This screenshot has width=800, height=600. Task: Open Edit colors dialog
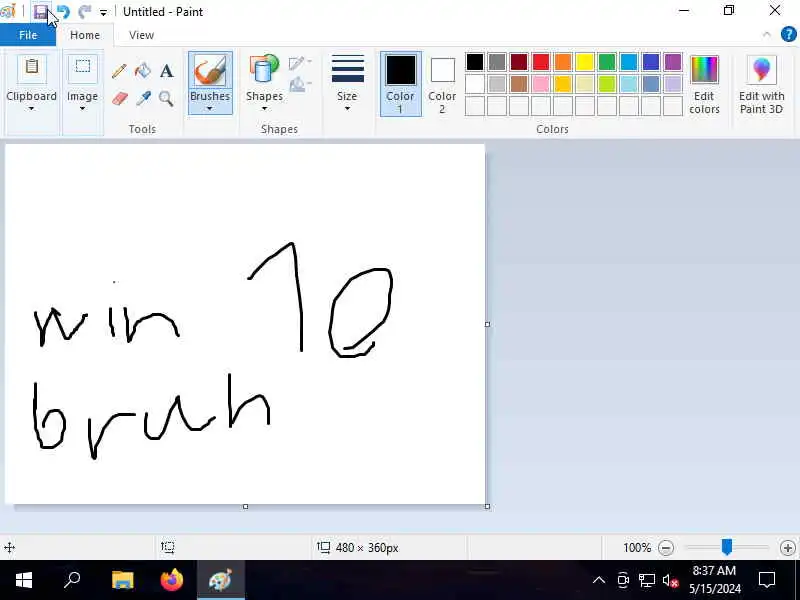(x=704, y=85)
